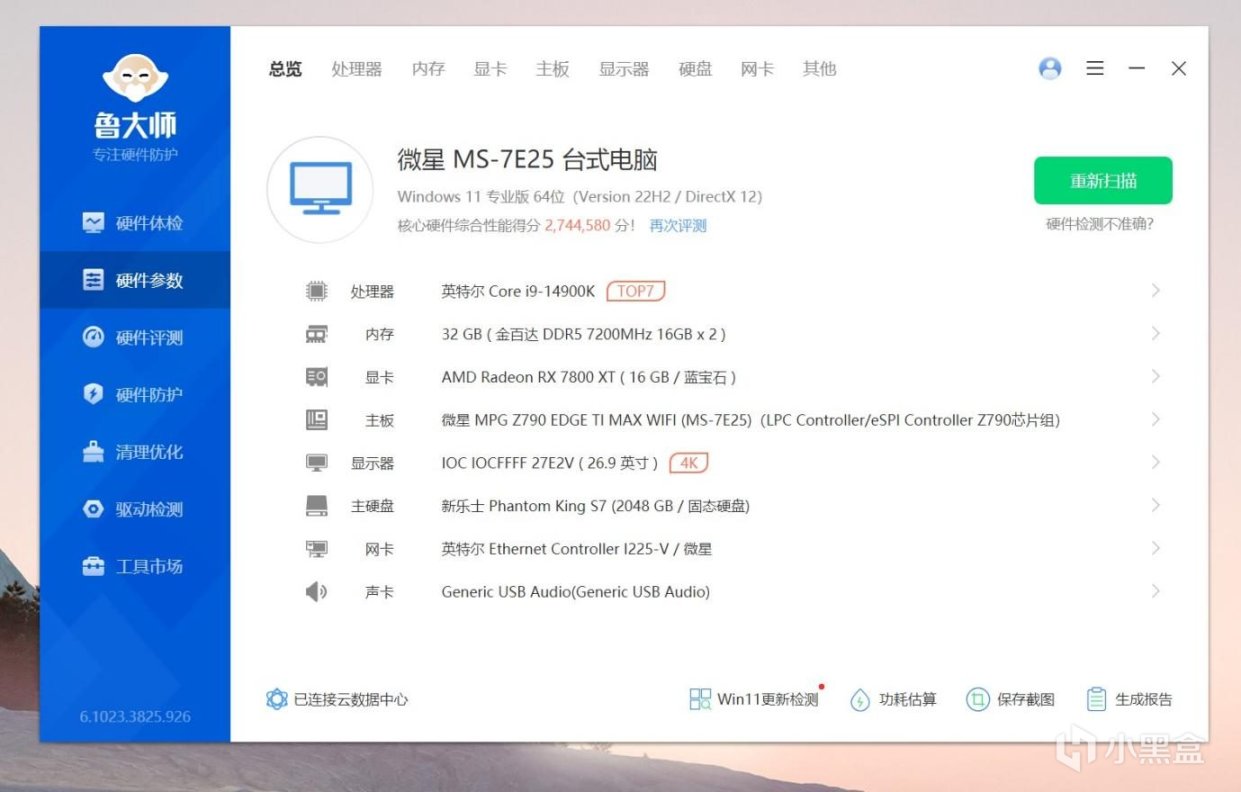Viewport: 1241px width, 792px height.
Task: Expand the 显卡 row chevron
Action: 1155,376
